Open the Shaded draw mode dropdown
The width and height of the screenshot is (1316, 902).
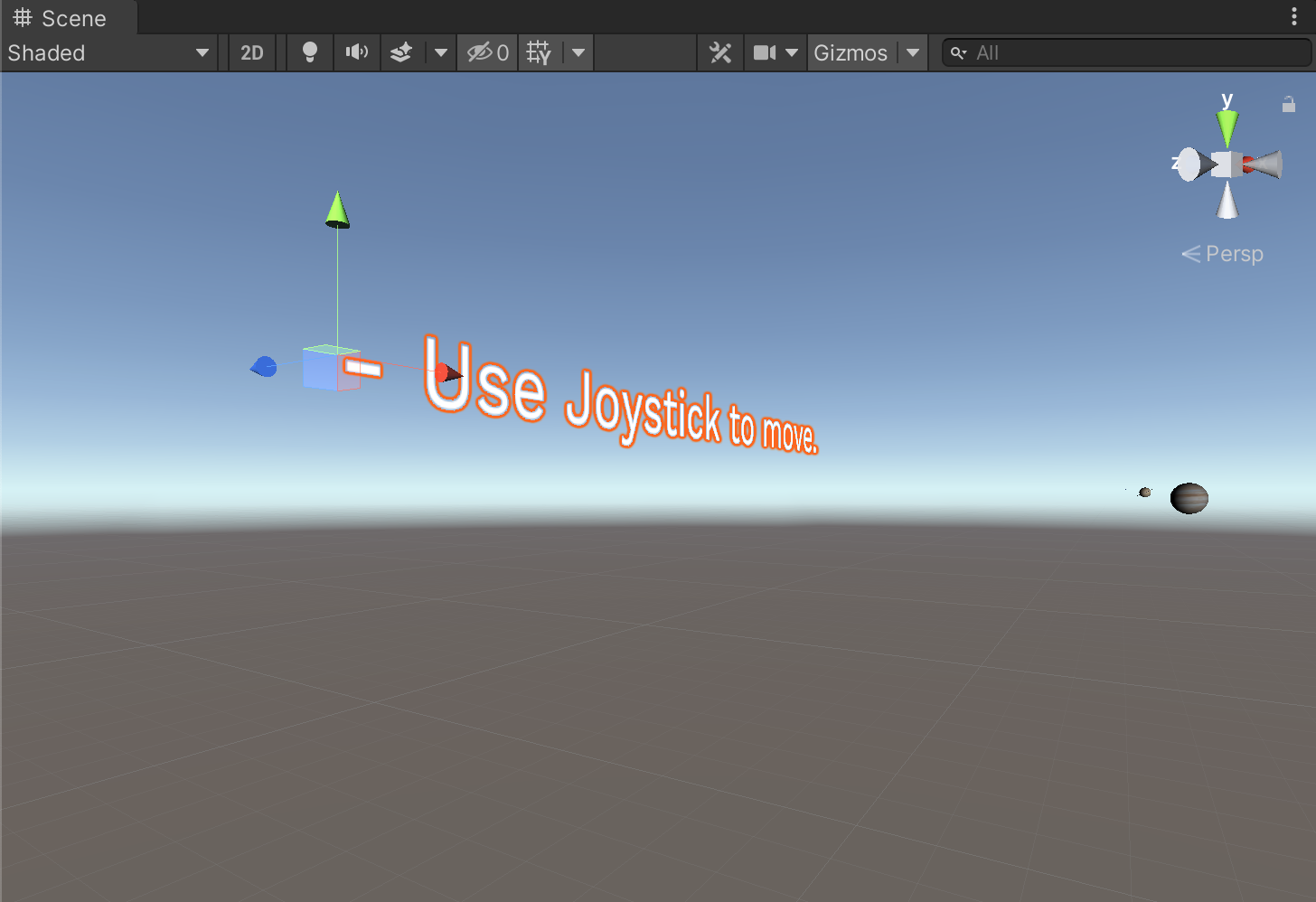(x=108, y=52)
